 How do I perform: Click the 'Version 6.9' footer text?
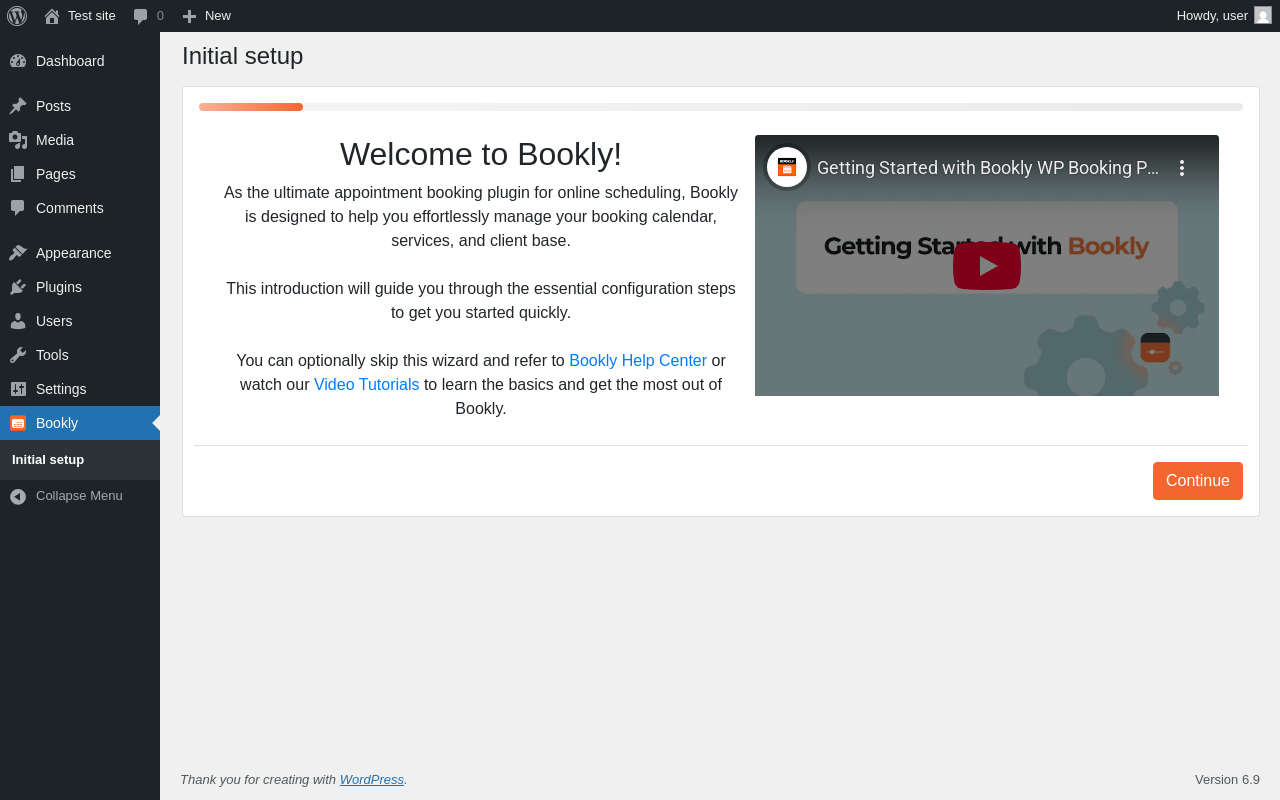(x=1227, y=779)
